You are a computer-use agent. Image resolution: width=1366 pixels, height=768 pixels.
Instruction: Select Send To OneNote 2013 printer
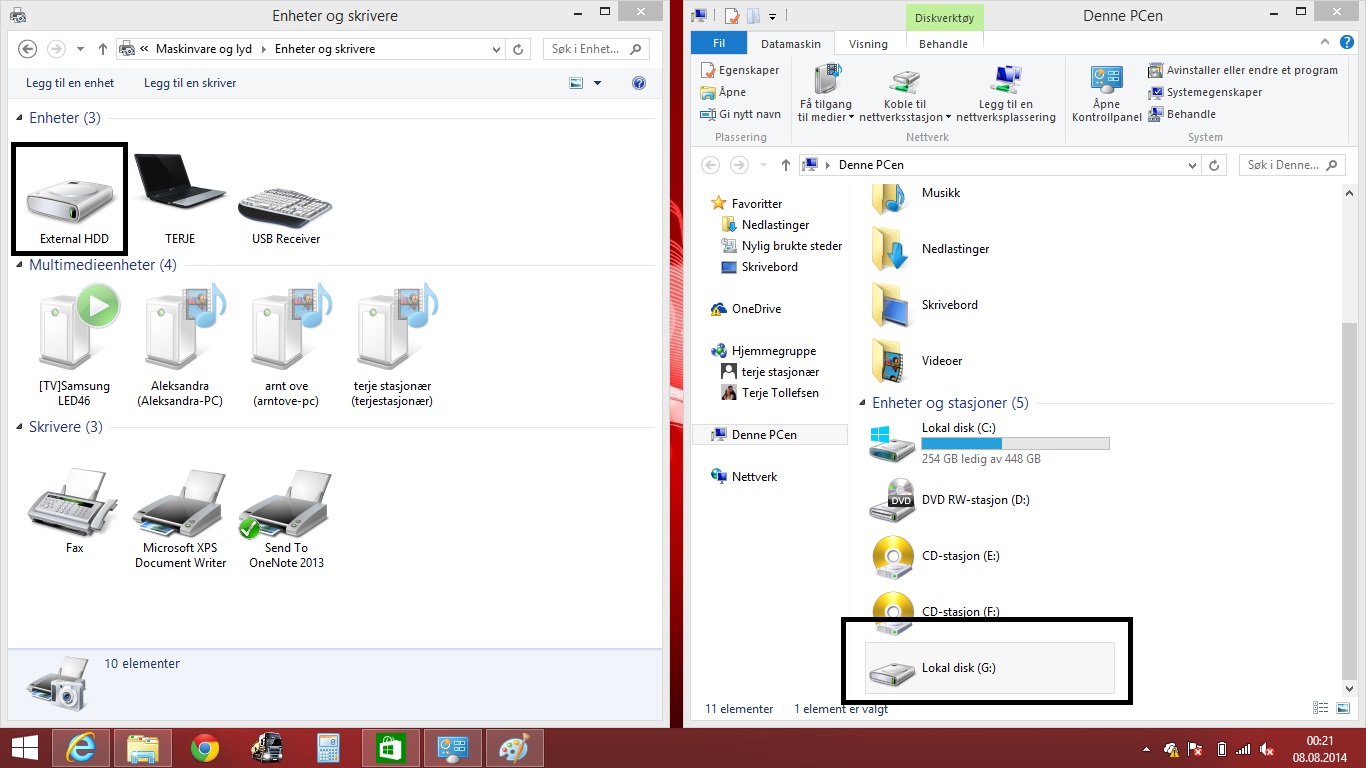coord(287,518)
